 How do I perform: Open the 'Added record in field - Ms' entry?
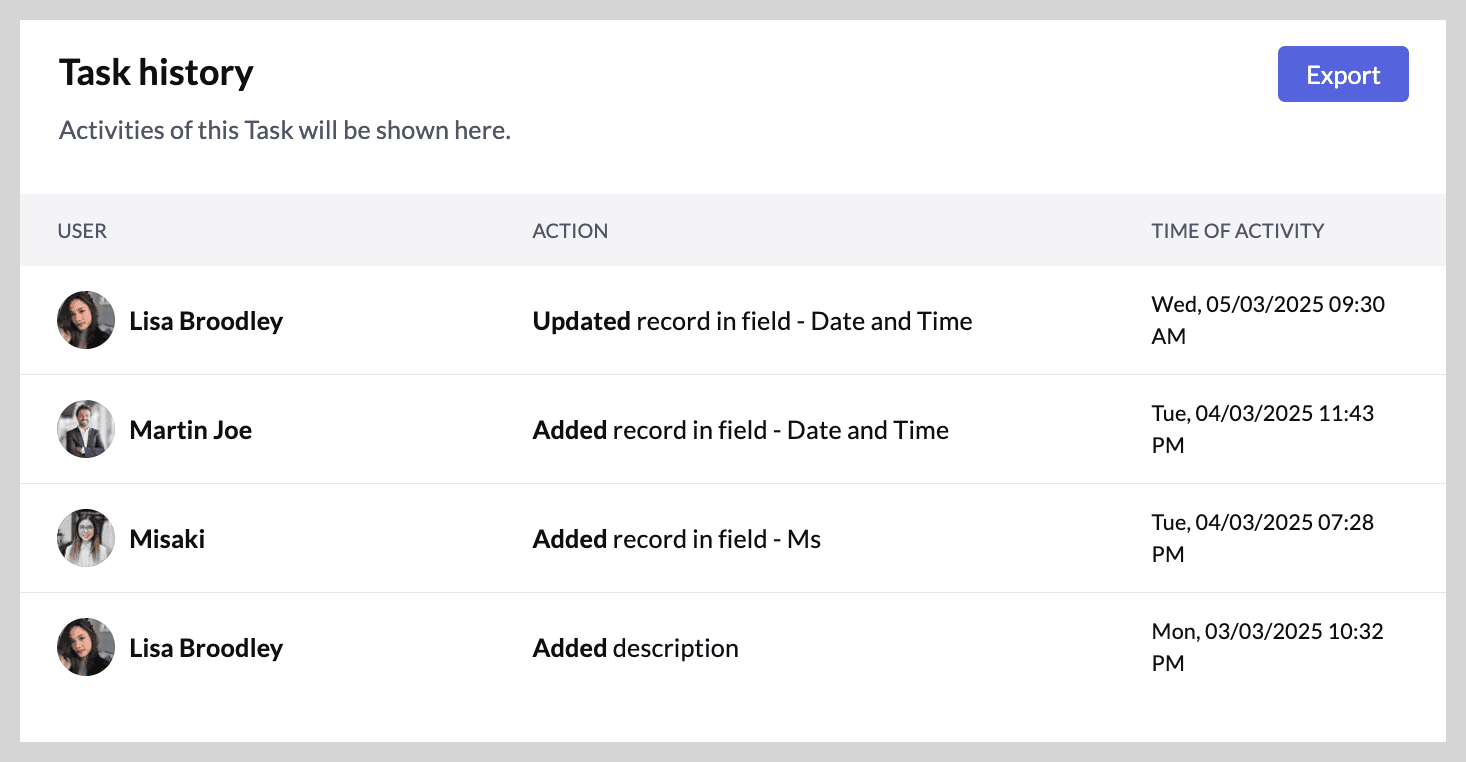point(676,539)
